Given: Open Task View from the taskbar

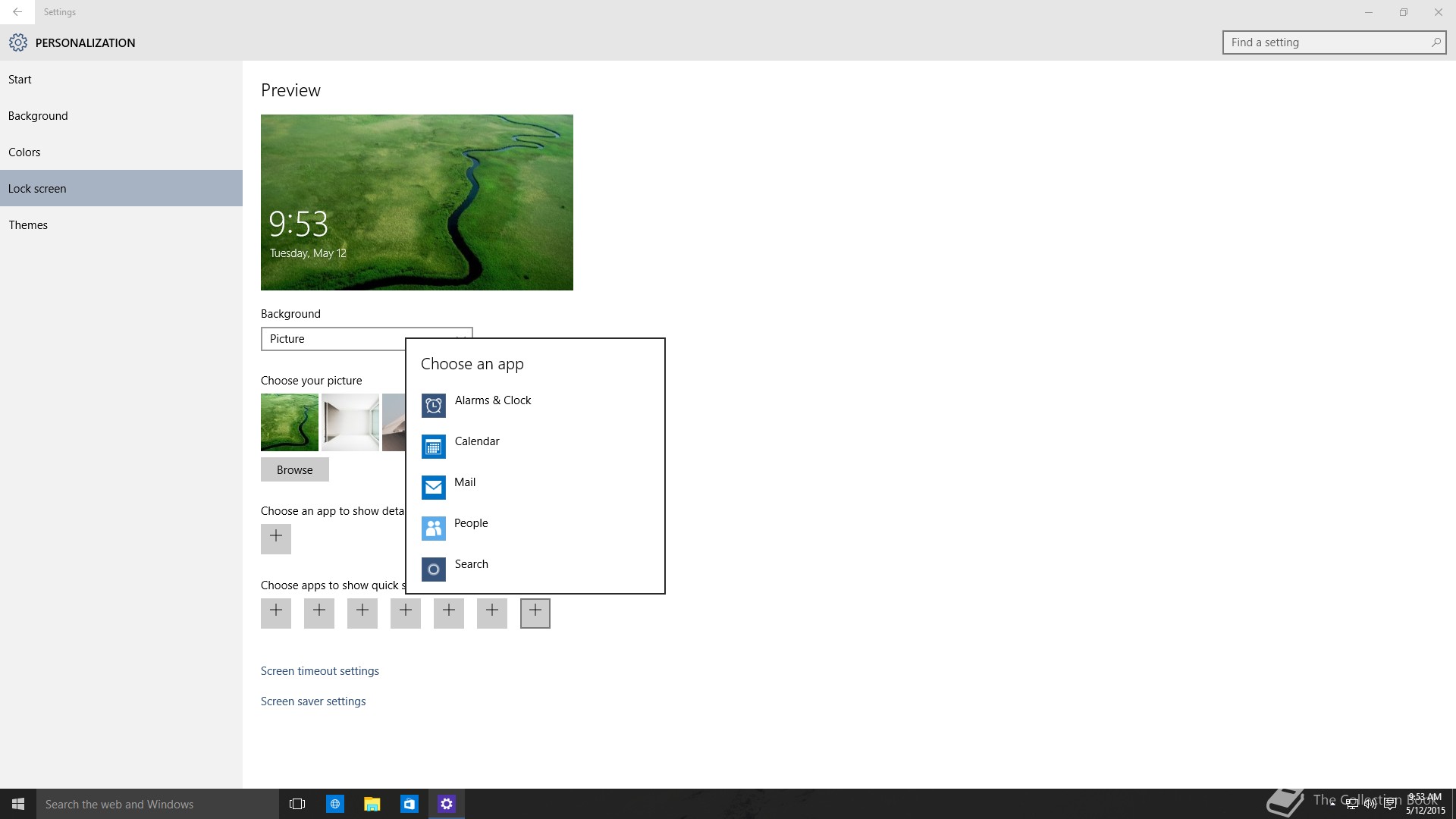Looking at the screenshot, I should pos(297,804).
